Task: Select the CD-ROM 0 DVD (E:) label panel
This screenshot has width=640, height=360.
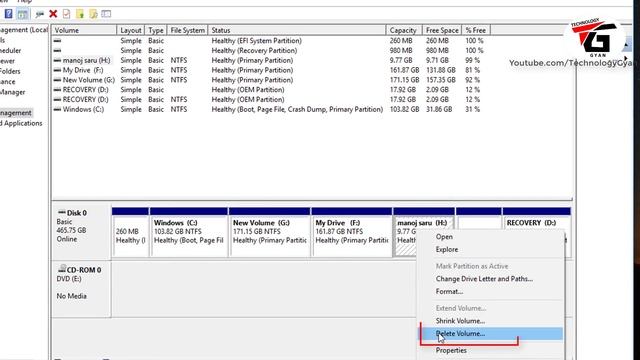Action: tap(81, 288)
